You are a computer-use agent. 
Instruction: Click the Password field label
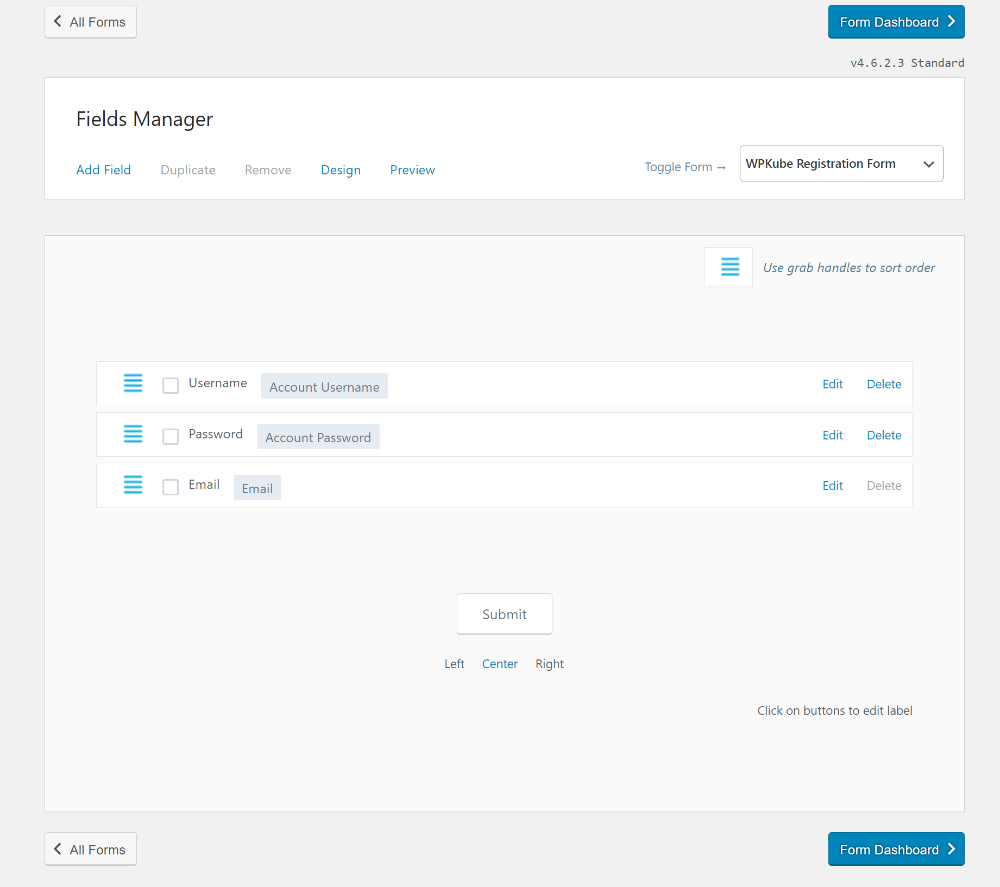[x=216, y=434]
